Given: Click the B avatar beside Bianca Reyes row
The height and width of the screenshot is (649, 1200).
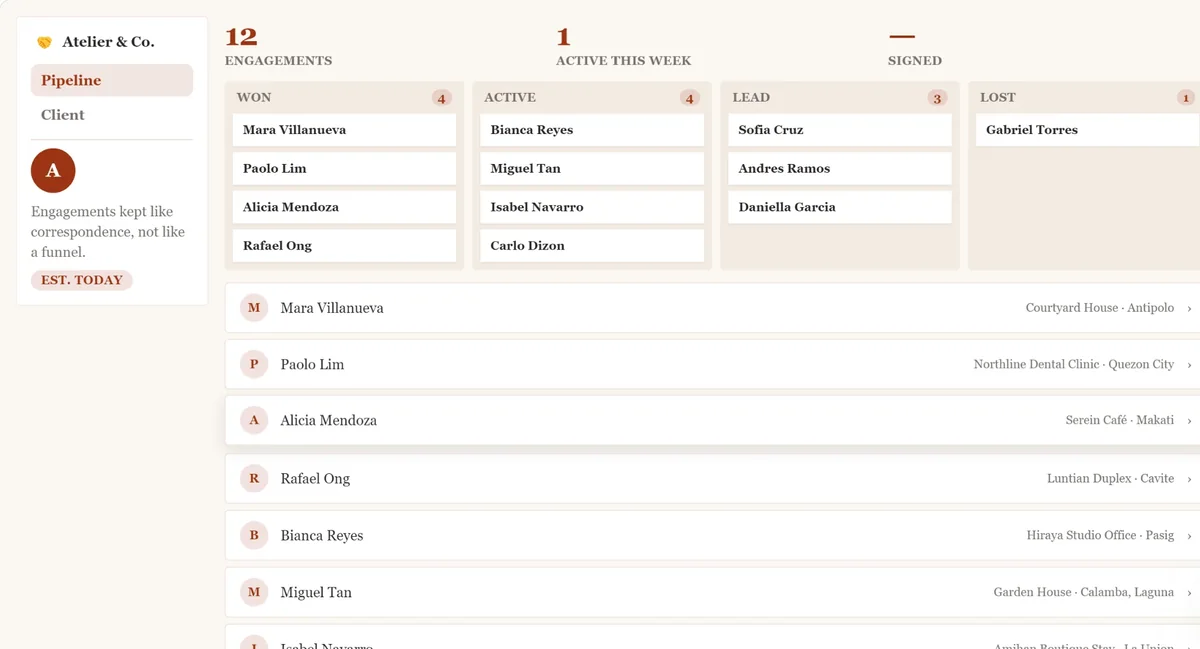Looking at the screenshot, I should [x=254, y=535].
